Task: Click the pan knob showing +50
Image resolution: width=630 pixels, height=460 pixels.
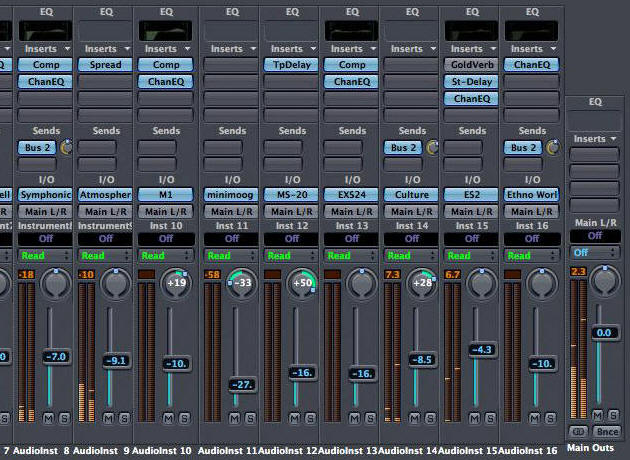Action: [302, 283]
